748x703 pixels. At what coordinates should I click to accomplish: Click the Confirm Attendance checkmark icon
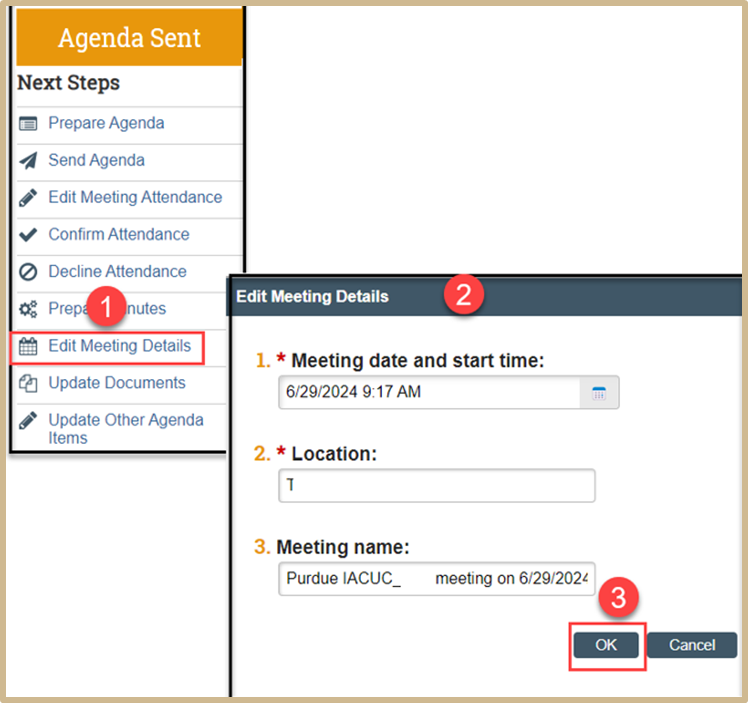pyautogui.click(x=29, y=235)
